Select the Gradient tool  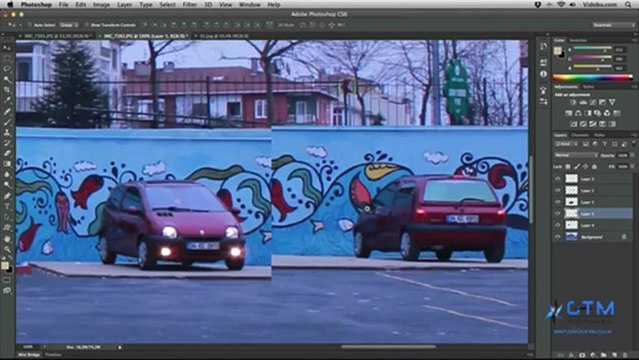(7, 164)
